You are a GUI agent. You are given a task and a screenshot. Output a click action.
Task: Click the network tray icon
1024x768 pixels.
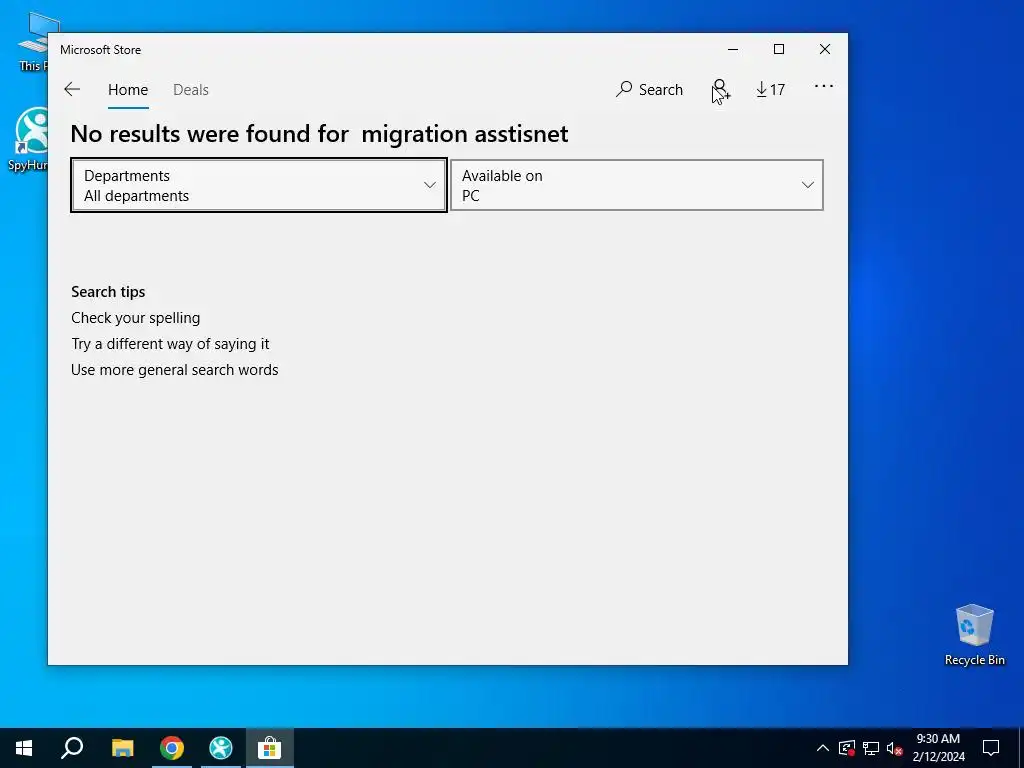coord(871,748)
